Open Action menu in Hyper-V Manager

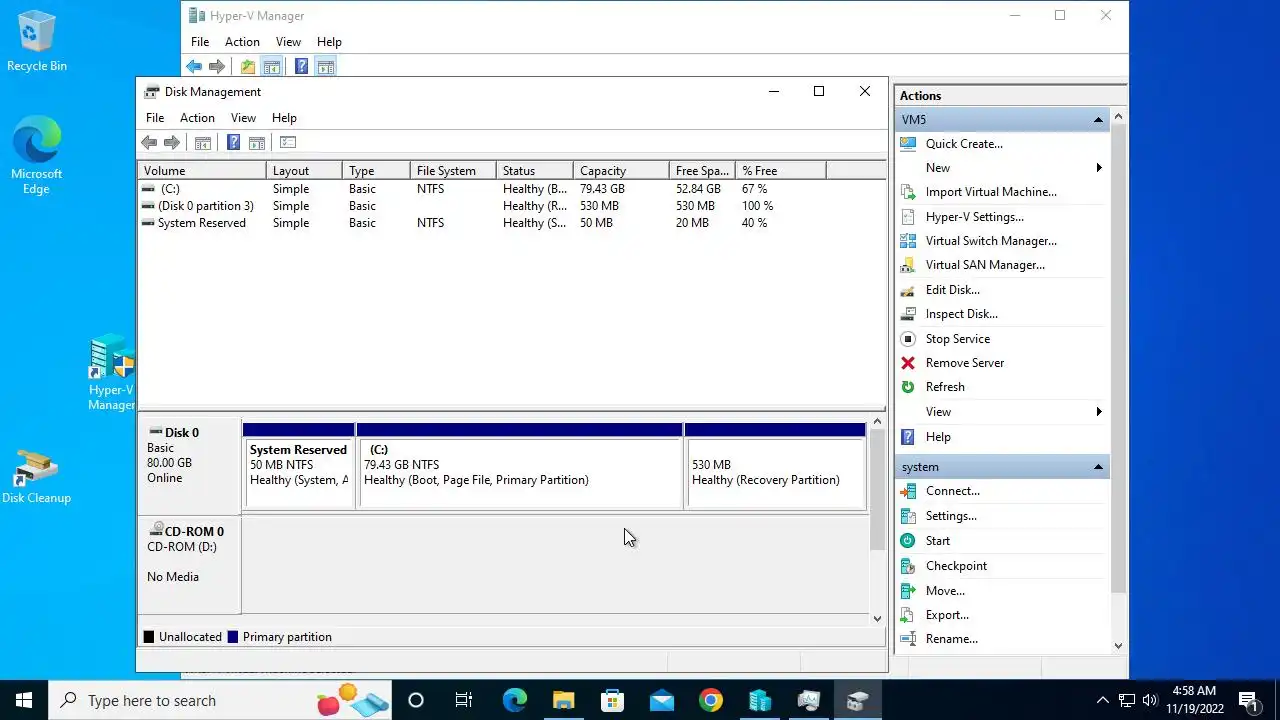[x=242, y=42]
